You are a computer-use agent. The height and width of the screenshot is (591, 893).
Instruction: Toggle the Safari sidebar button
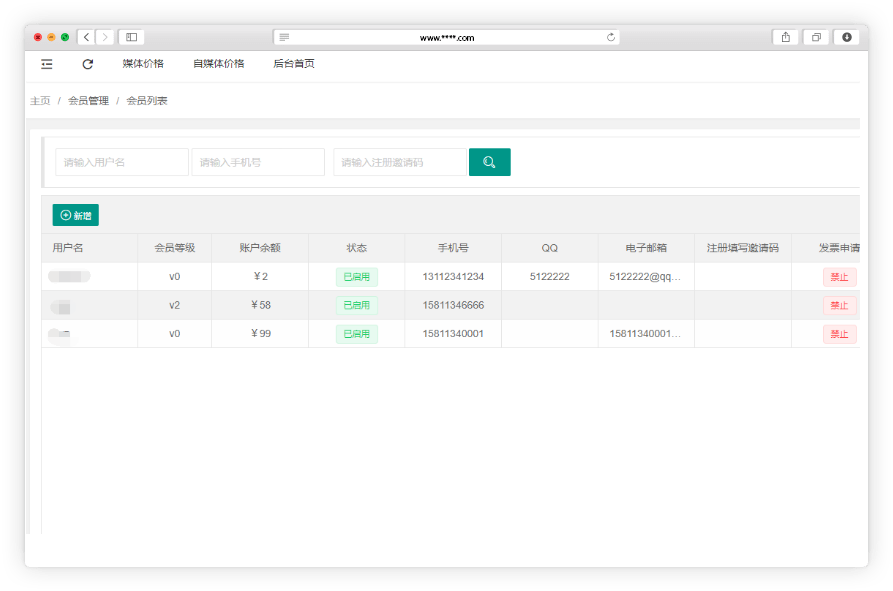pyautogui.click(x=131, y=37)
